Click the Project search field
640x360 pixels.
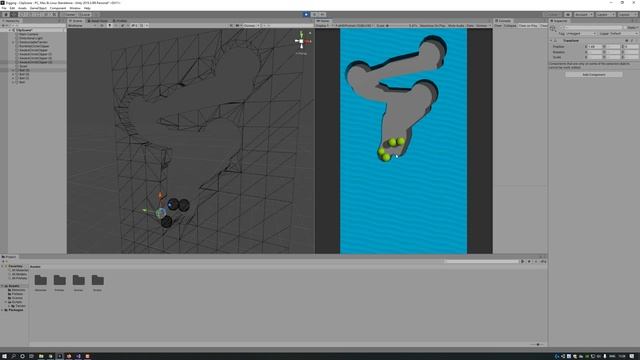[482, 262]
